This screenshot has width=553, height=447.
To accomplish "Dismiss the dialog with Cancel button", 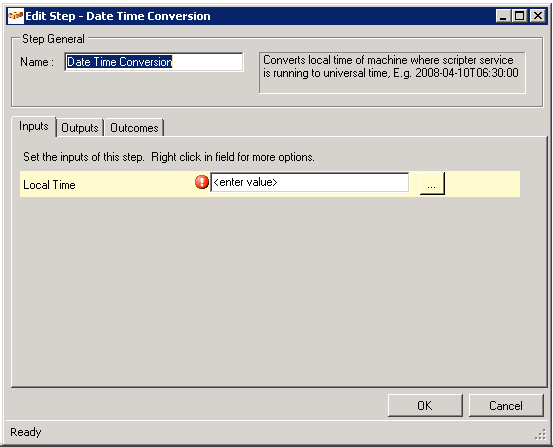I will click(x=506, y=405).
